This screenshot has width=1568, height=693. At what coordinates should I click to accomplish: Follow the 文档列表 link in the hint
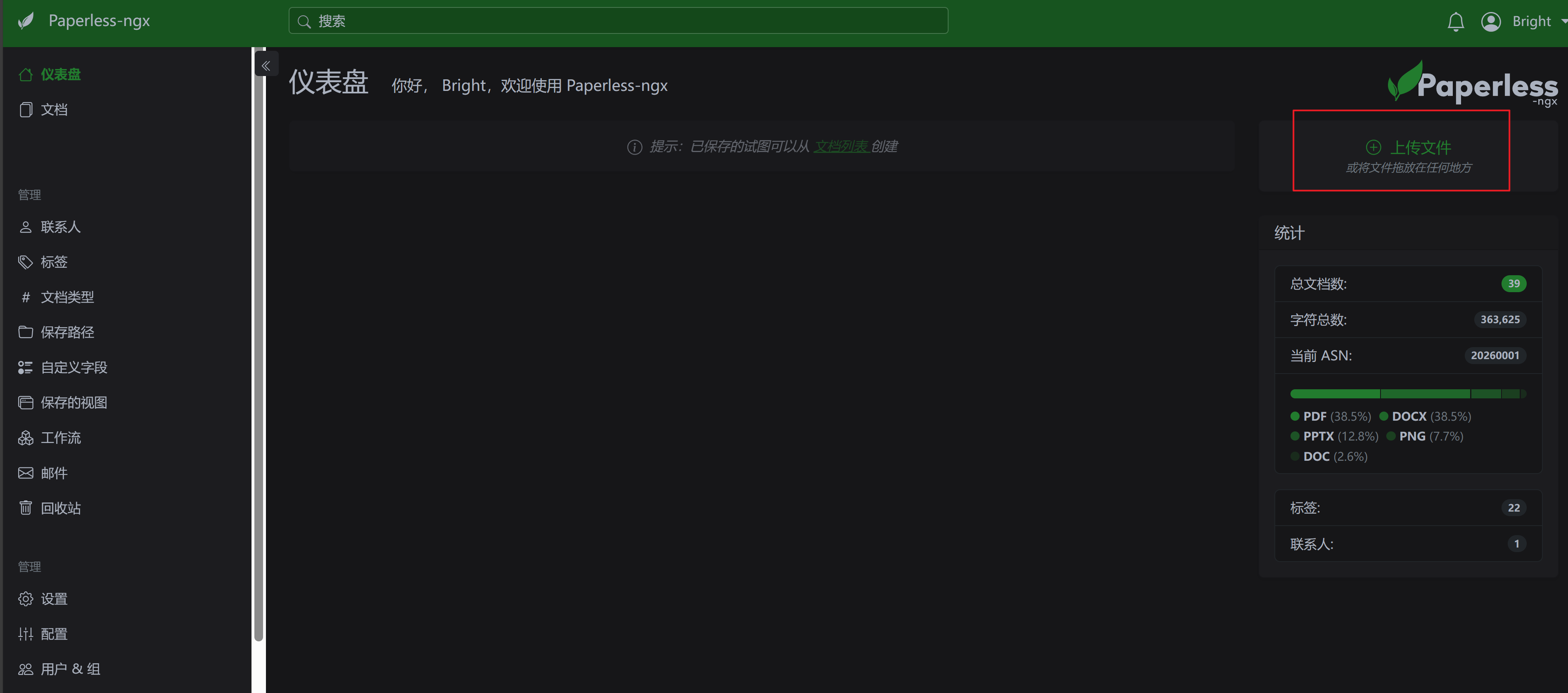click(x=841, y=147)
